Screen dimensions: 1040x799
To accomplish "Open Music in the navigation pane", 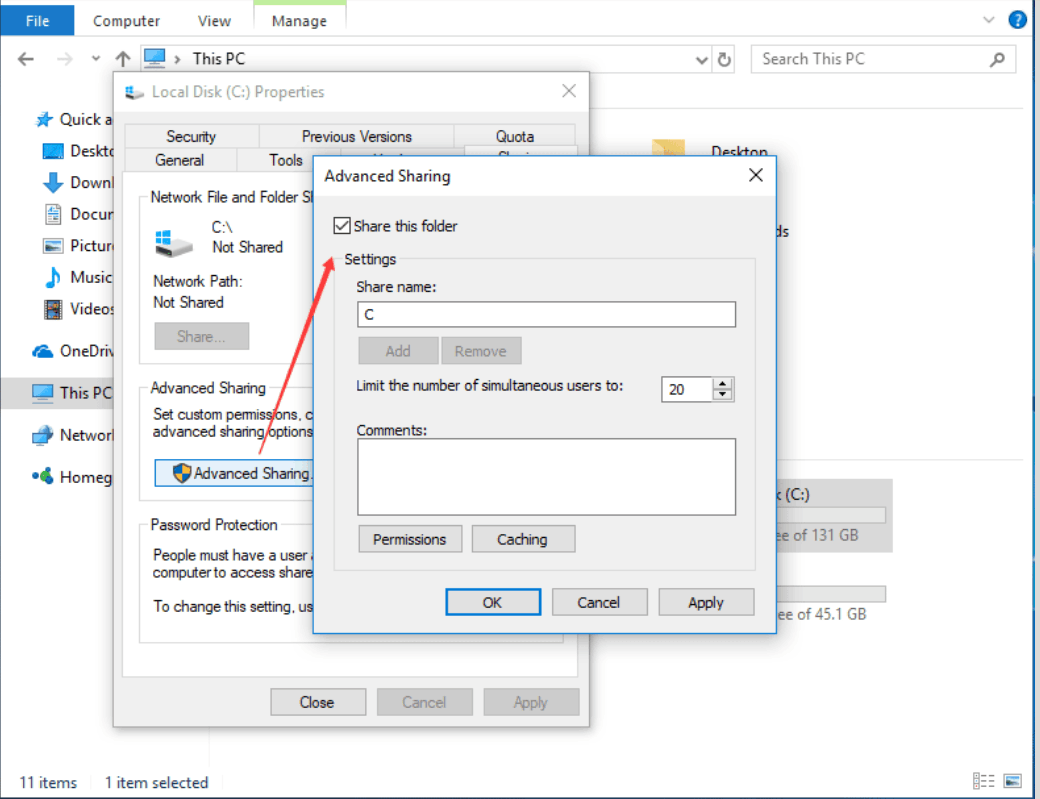I will click(78, 277).
